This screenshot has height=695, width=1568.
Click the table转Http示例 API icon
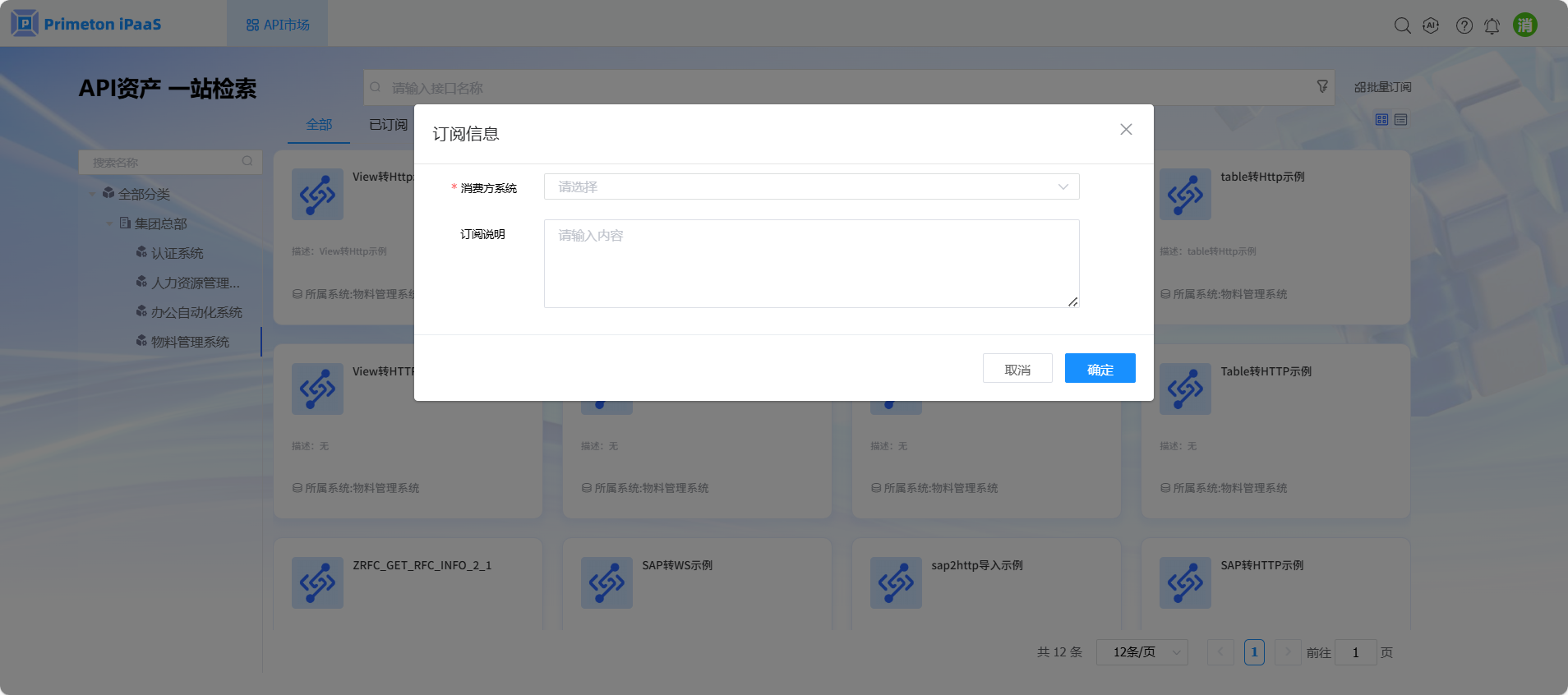pos(1184,195)
